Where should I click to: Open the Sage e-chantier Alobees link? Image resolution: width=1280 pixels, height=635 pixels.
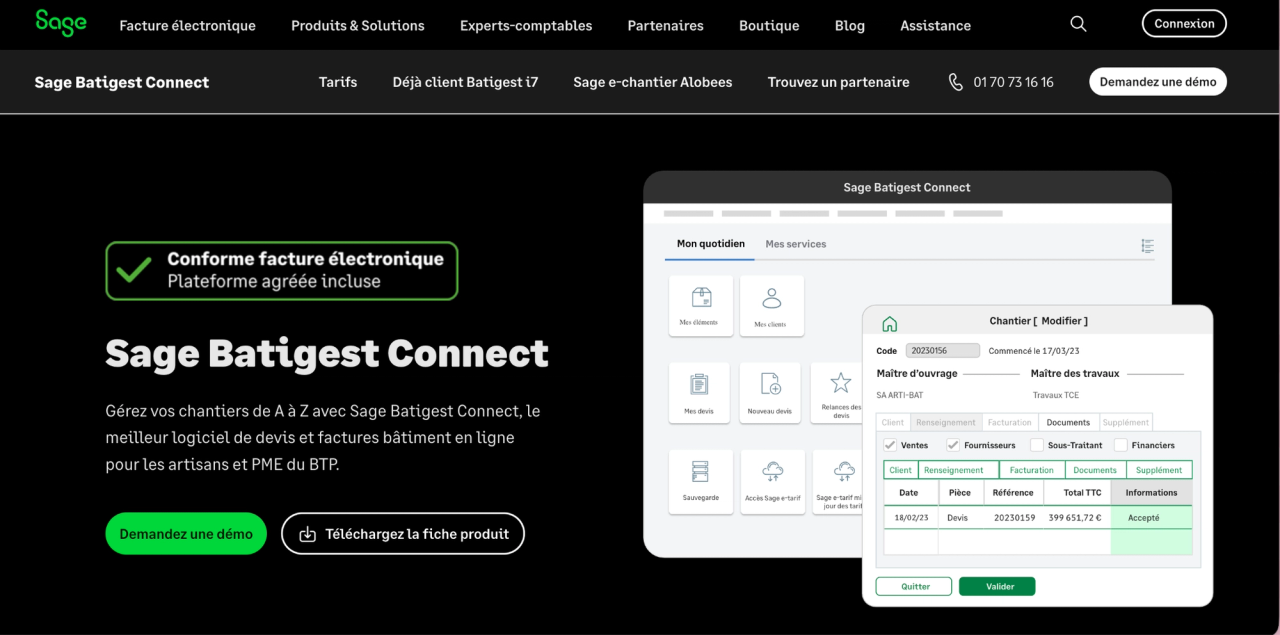tap(653, 82)
